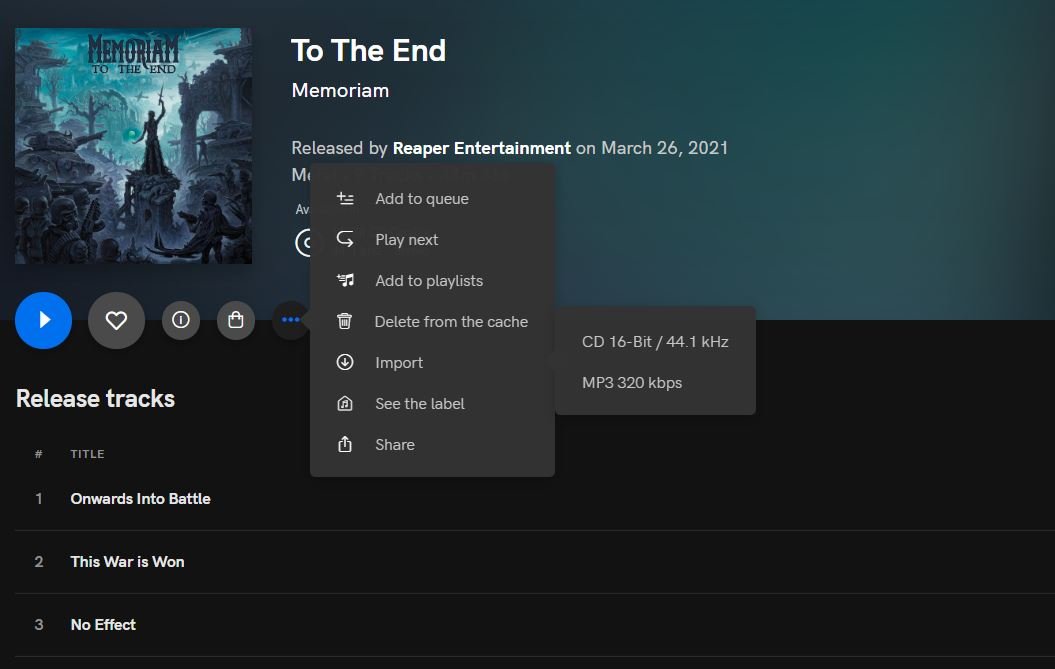Select track Onwards Into Battle
This screenshot has width=1055, height=669.
pos(140,499)
